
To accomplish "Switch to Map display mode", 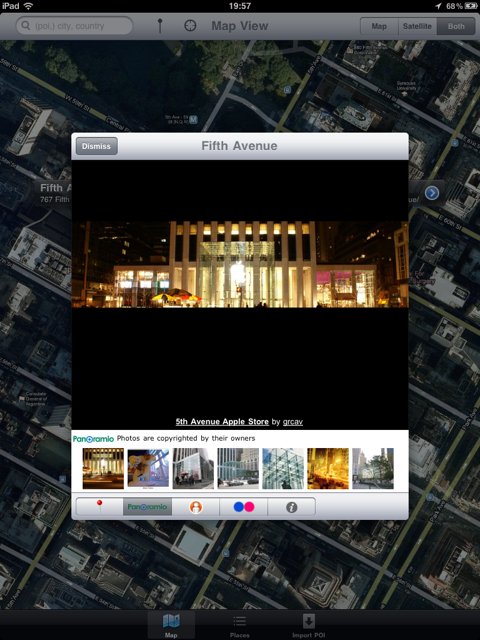I will [x=379, y=26].
